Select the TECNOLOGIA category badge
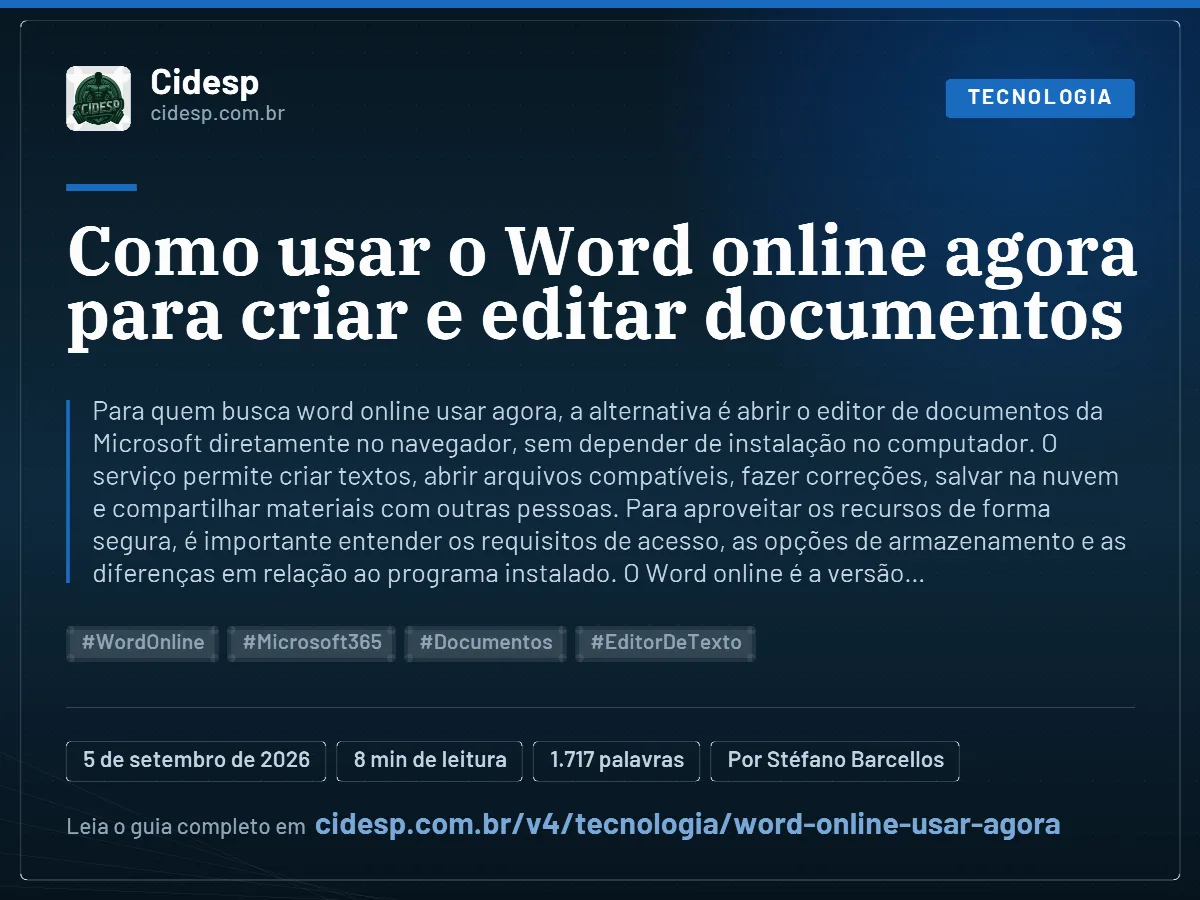 tap(1040, 98)
